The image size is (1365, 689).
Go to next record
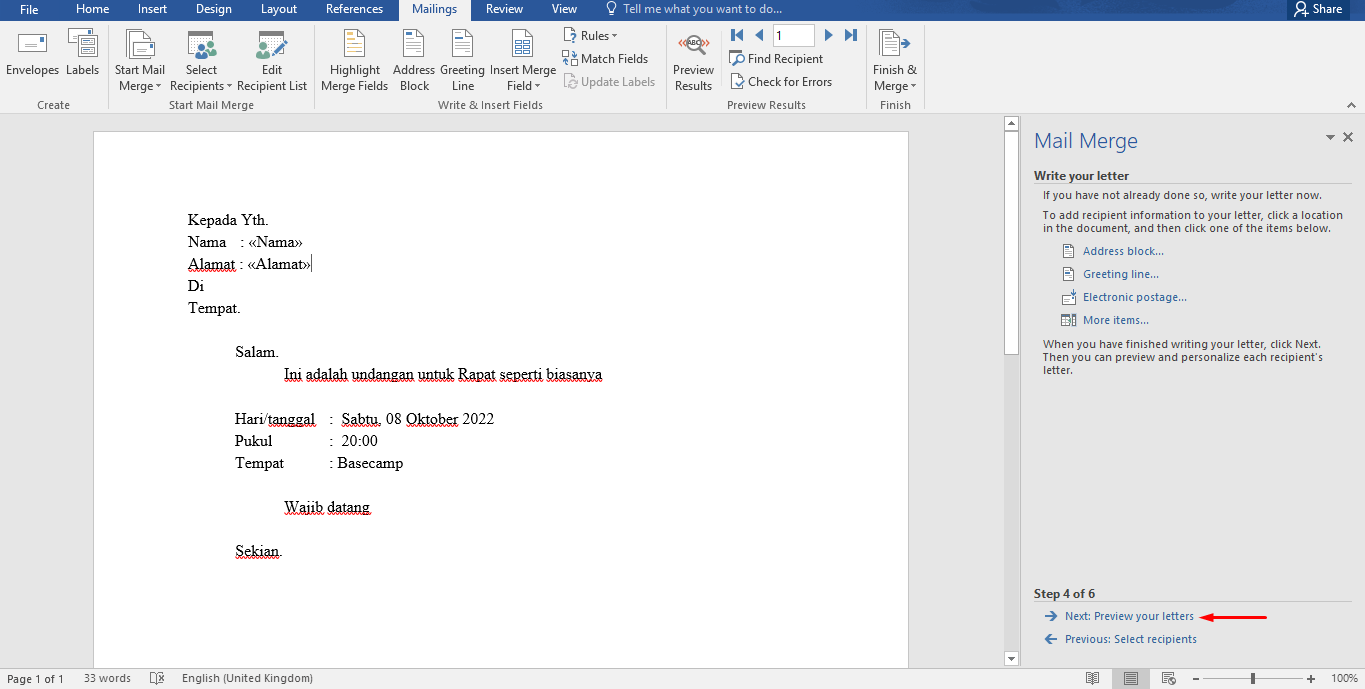pos(828,35)
